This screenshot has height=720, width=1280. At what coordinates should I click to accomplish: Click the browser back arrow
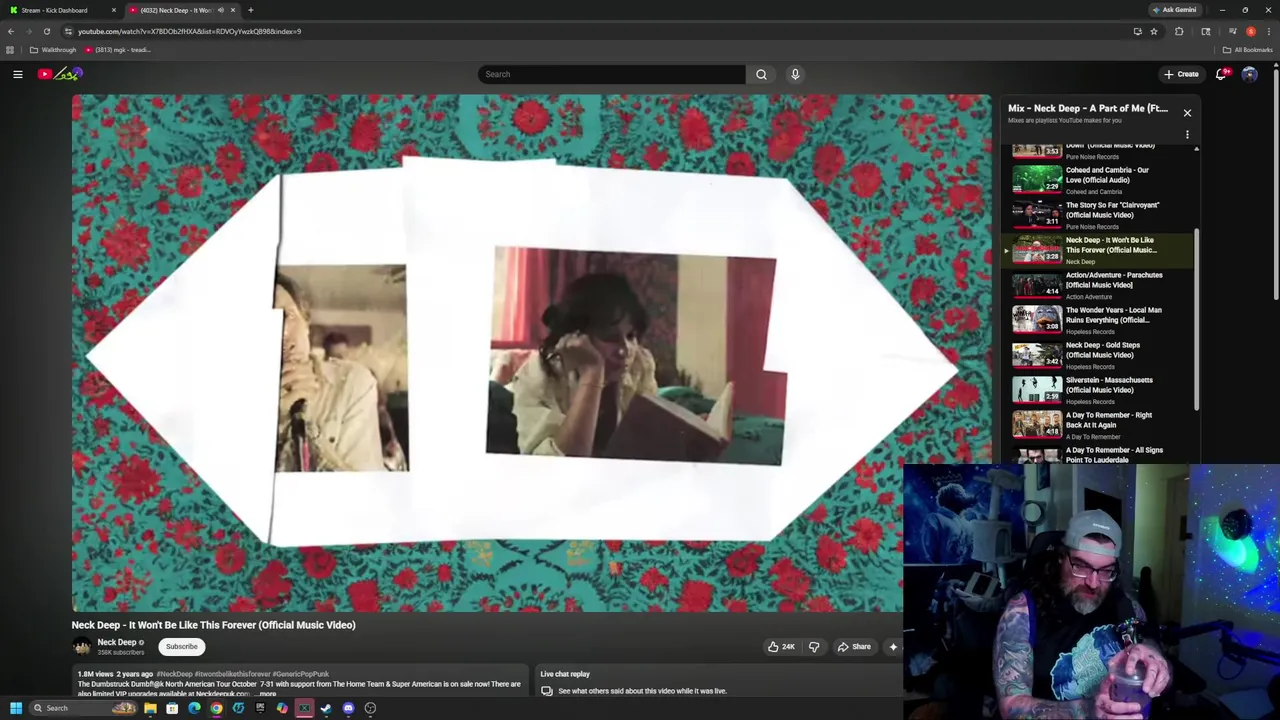coord(11,31)
